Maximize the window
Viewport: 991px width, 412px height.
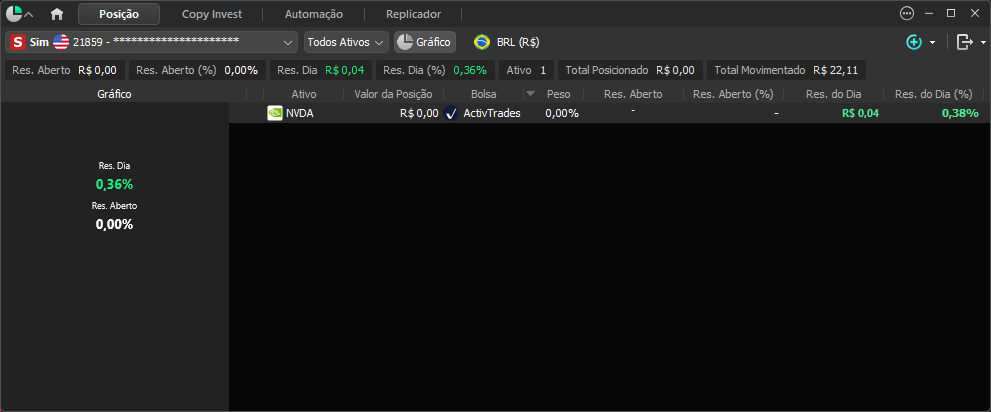(x=951, y=13)
